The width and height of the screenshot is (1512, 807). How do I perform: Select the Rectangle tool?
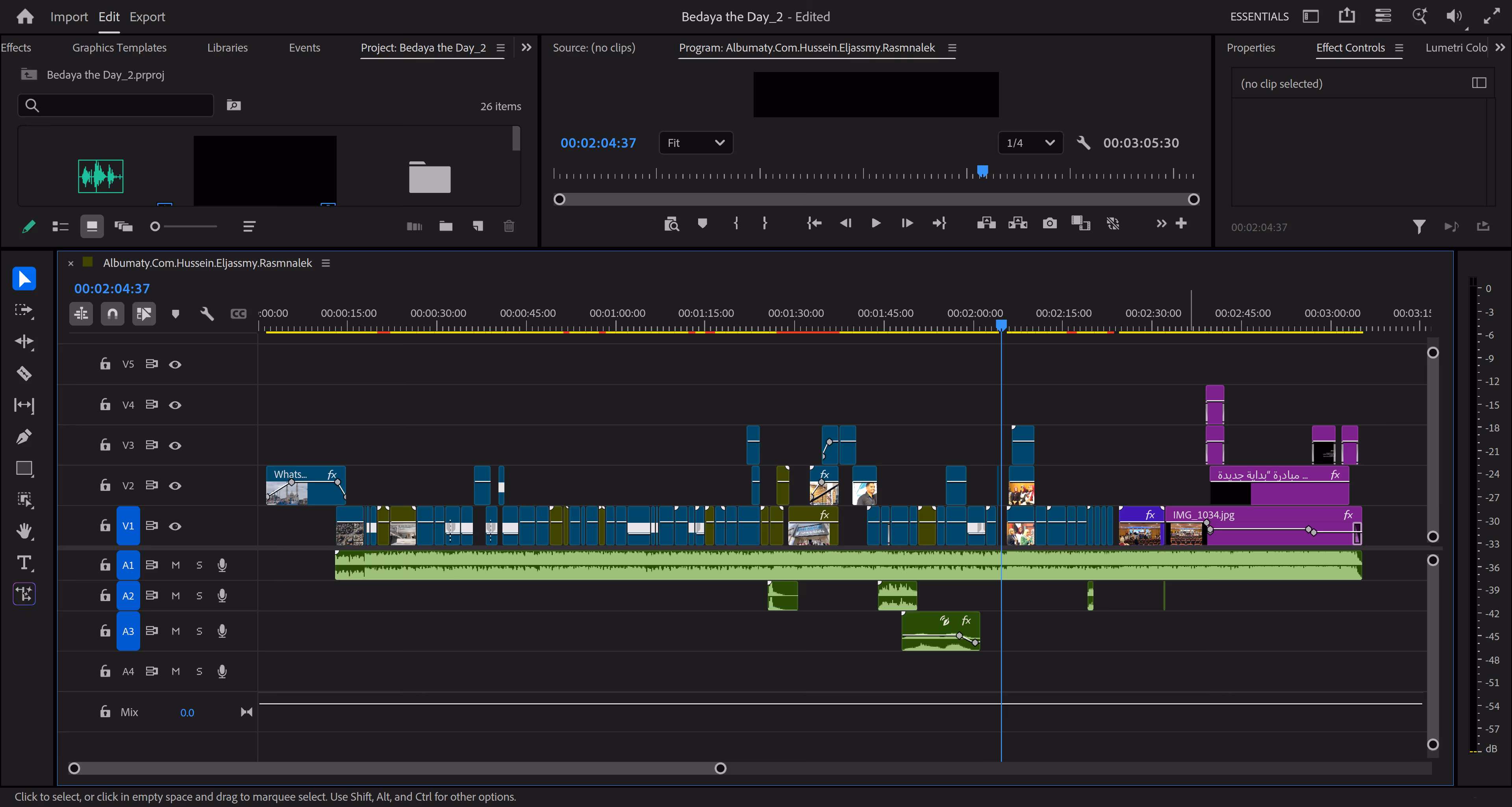tap(24, 468)
